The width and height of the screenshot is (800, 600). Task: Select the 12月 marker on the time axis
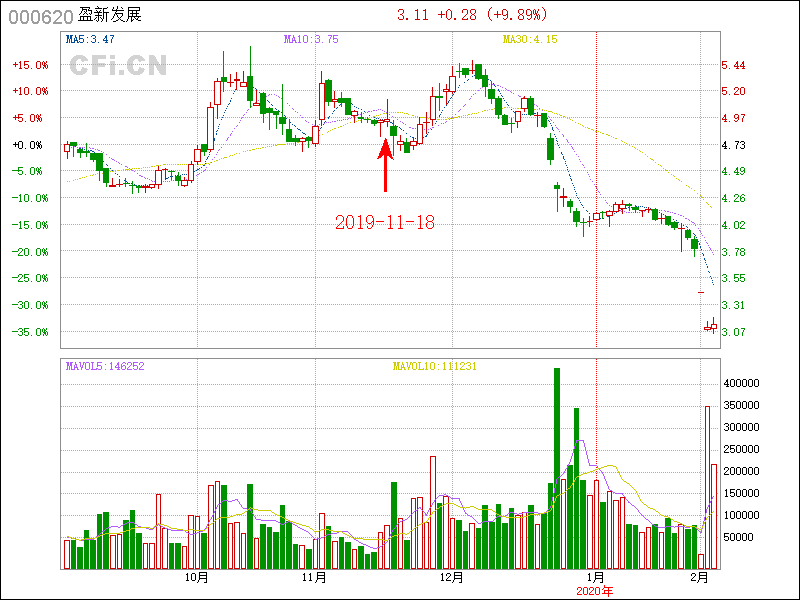pos(451,577)
